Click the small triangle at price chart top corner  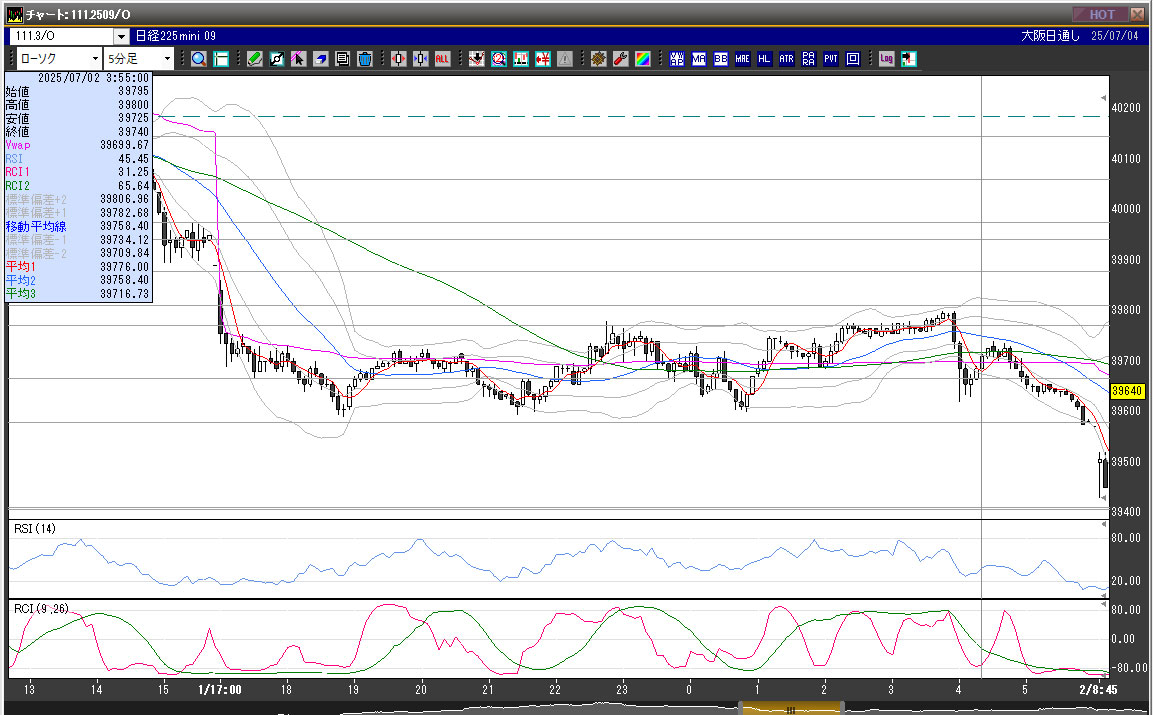(x=1103, y=98)
